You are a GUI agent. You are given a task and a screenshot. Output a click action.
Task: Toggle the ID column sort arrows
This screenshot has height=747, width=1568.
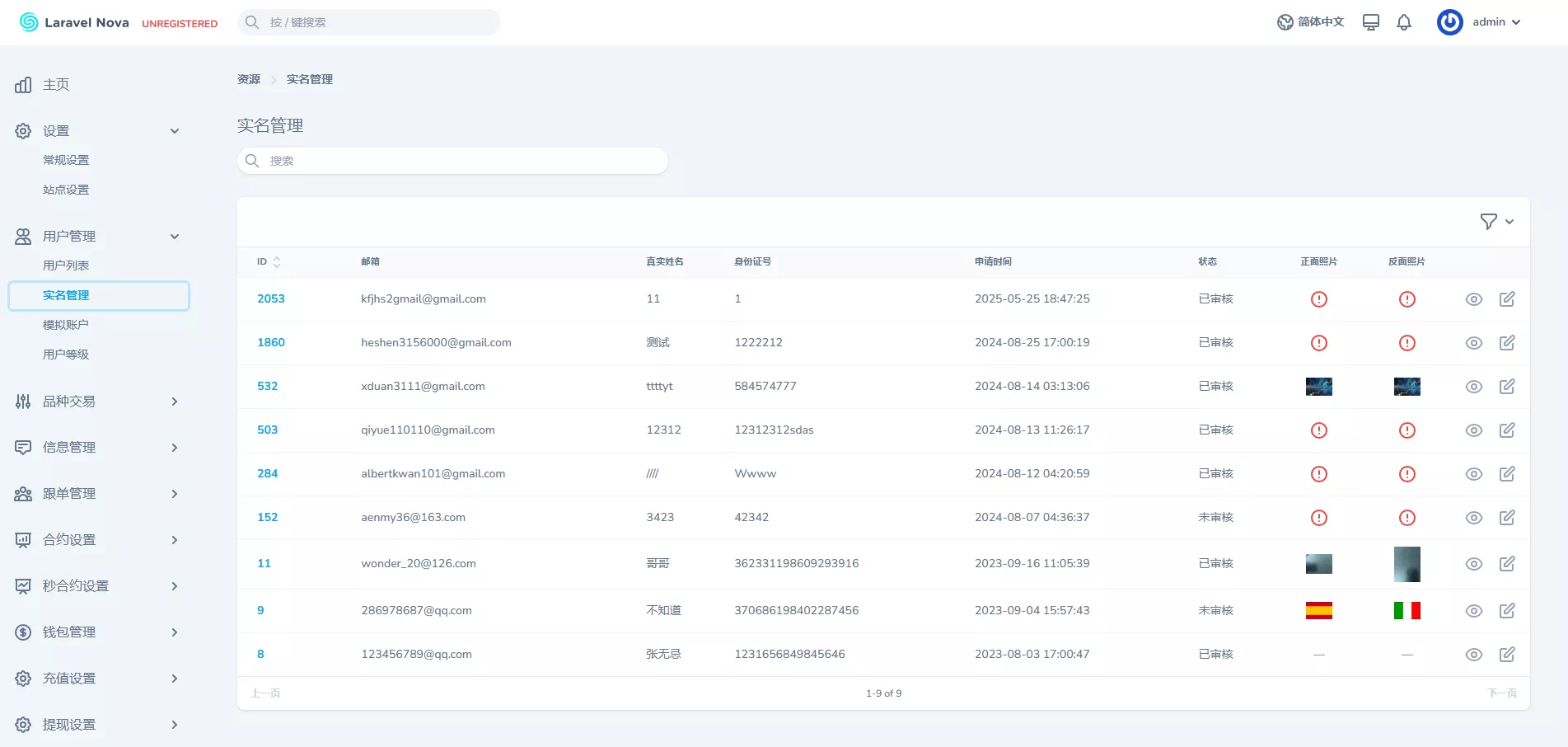(277, 261)
